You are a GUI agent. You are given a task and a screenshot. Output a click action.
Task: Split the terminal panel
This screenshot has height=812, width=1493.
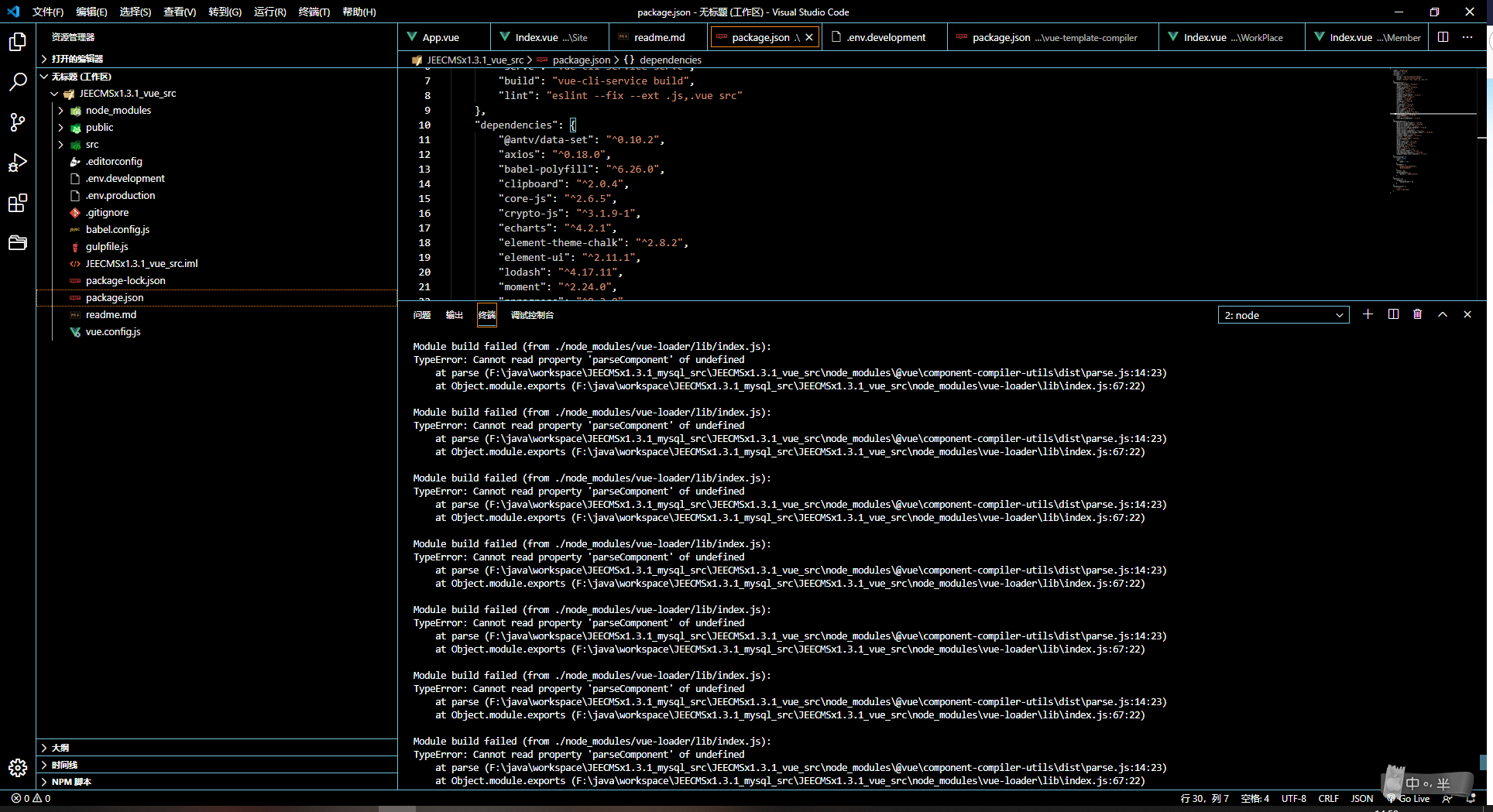point(1393,314)
